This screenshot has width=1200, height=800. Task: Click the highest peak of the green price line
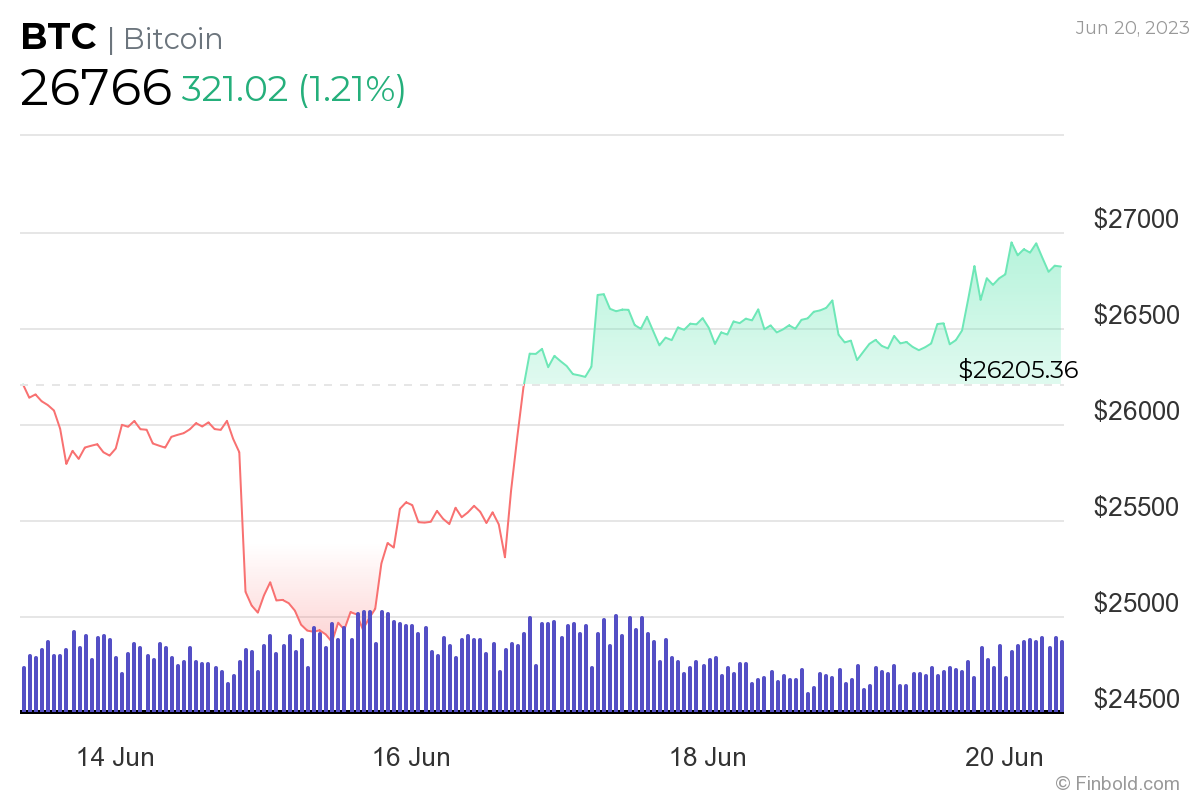point(1012,242)
